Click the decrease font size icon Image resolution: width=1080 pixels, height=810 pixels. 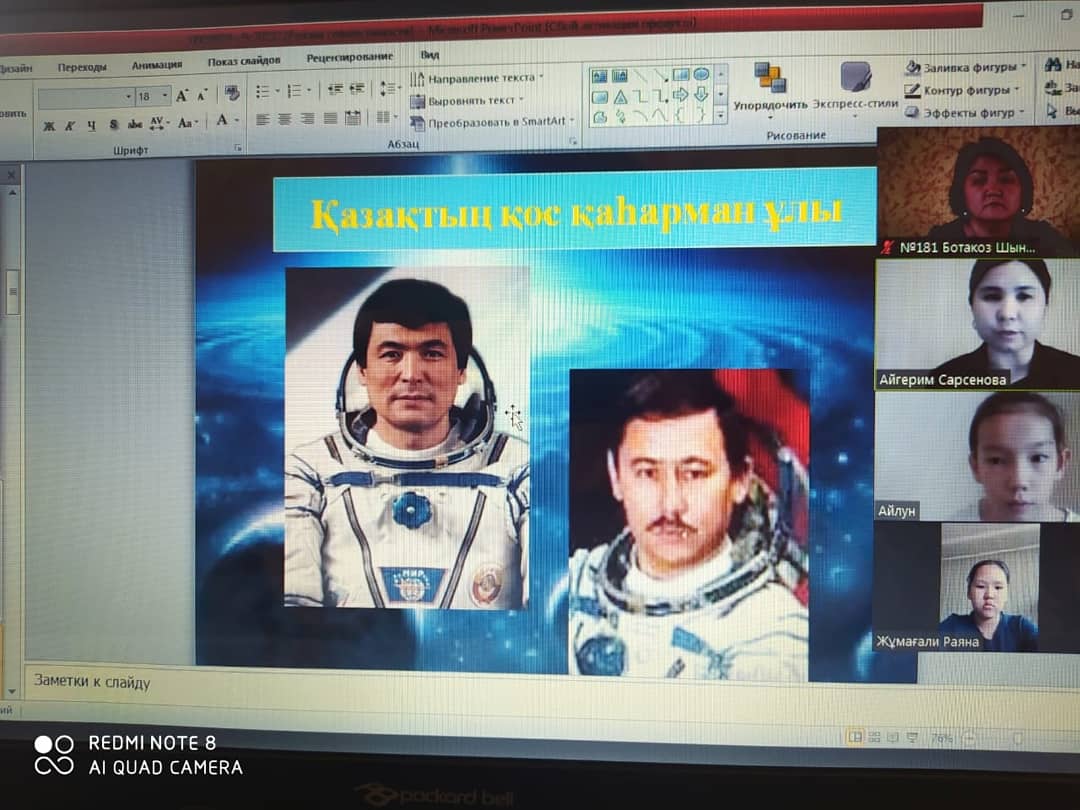point(202,95)
